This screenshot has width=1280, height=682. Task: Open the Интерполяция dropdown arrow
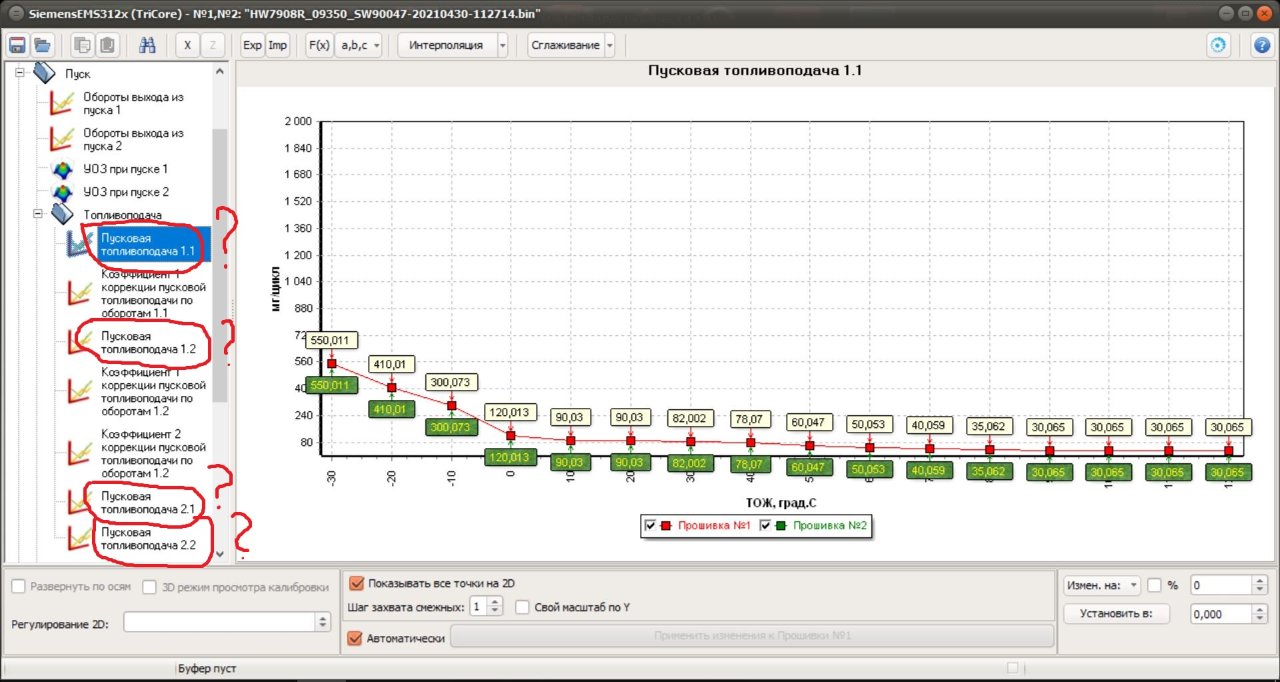pos(503,45)
